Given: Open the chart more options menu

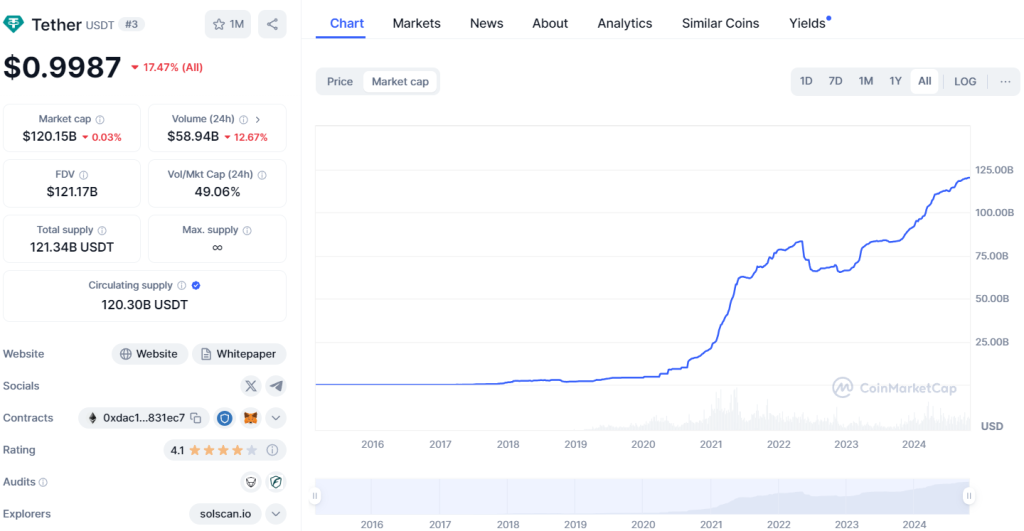Looking at the screenshot, I should click(1005, 82).
